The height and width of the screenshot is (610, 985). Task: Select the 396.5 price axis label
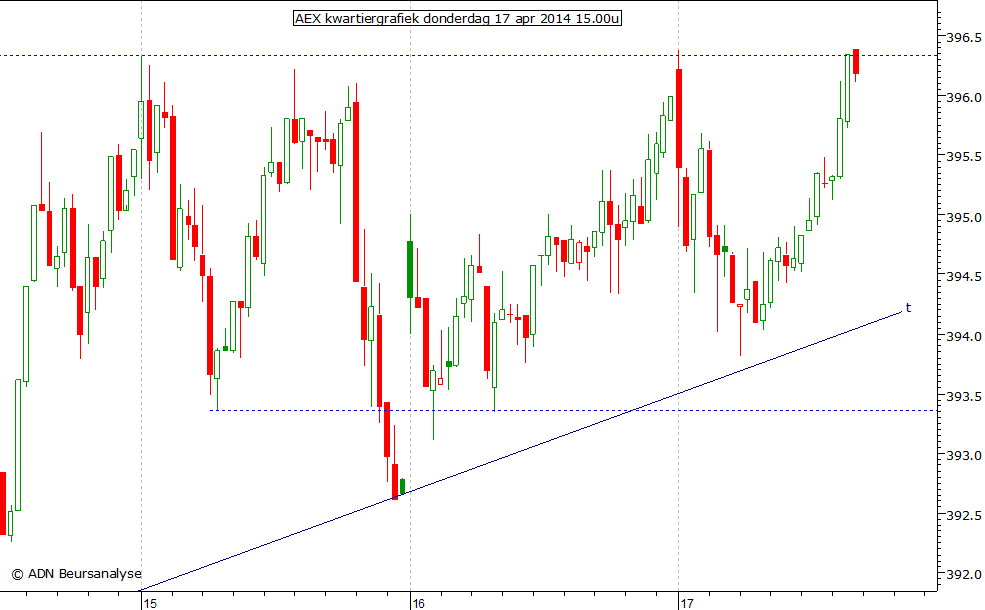click(964, 38)
